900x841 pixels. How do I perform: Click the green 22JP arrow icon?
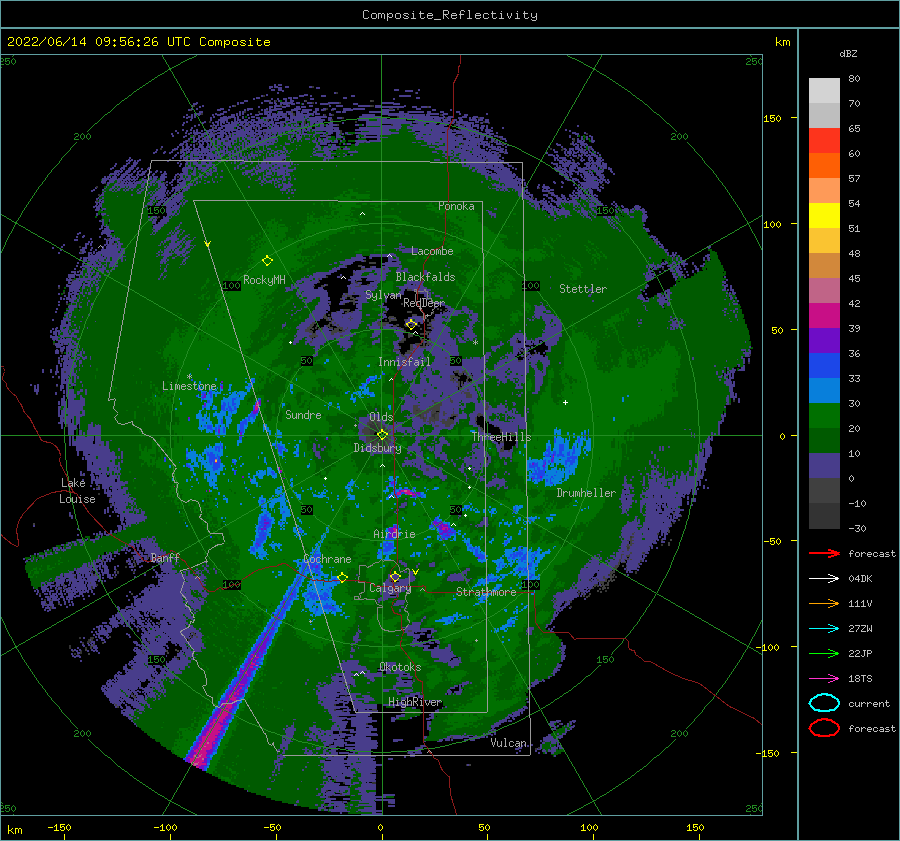pyautogui.click(x=824, y=653)
